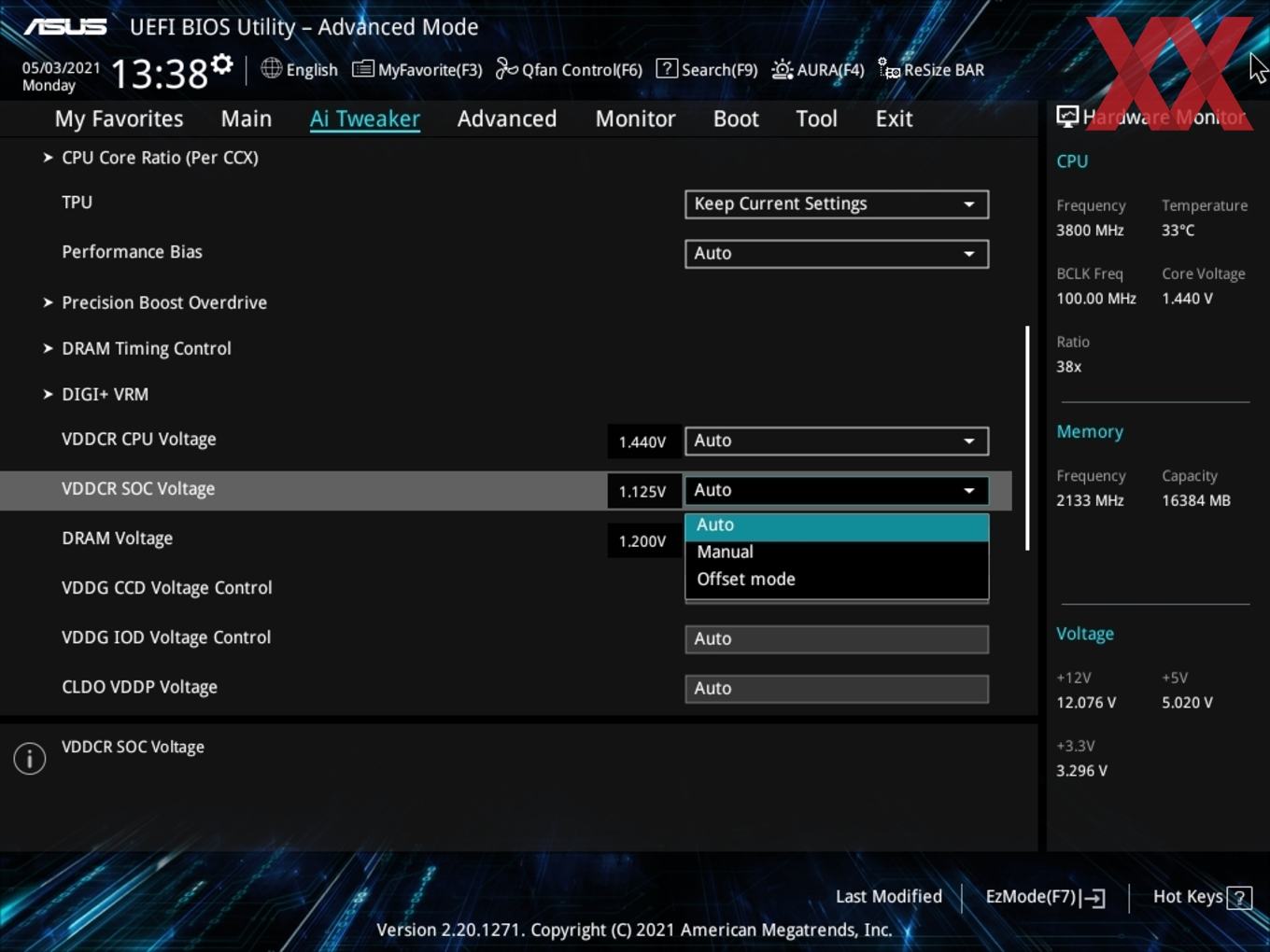Switch to EzMode(F7)
The width and height of the screenshot is (1270, 952).
1045,897
